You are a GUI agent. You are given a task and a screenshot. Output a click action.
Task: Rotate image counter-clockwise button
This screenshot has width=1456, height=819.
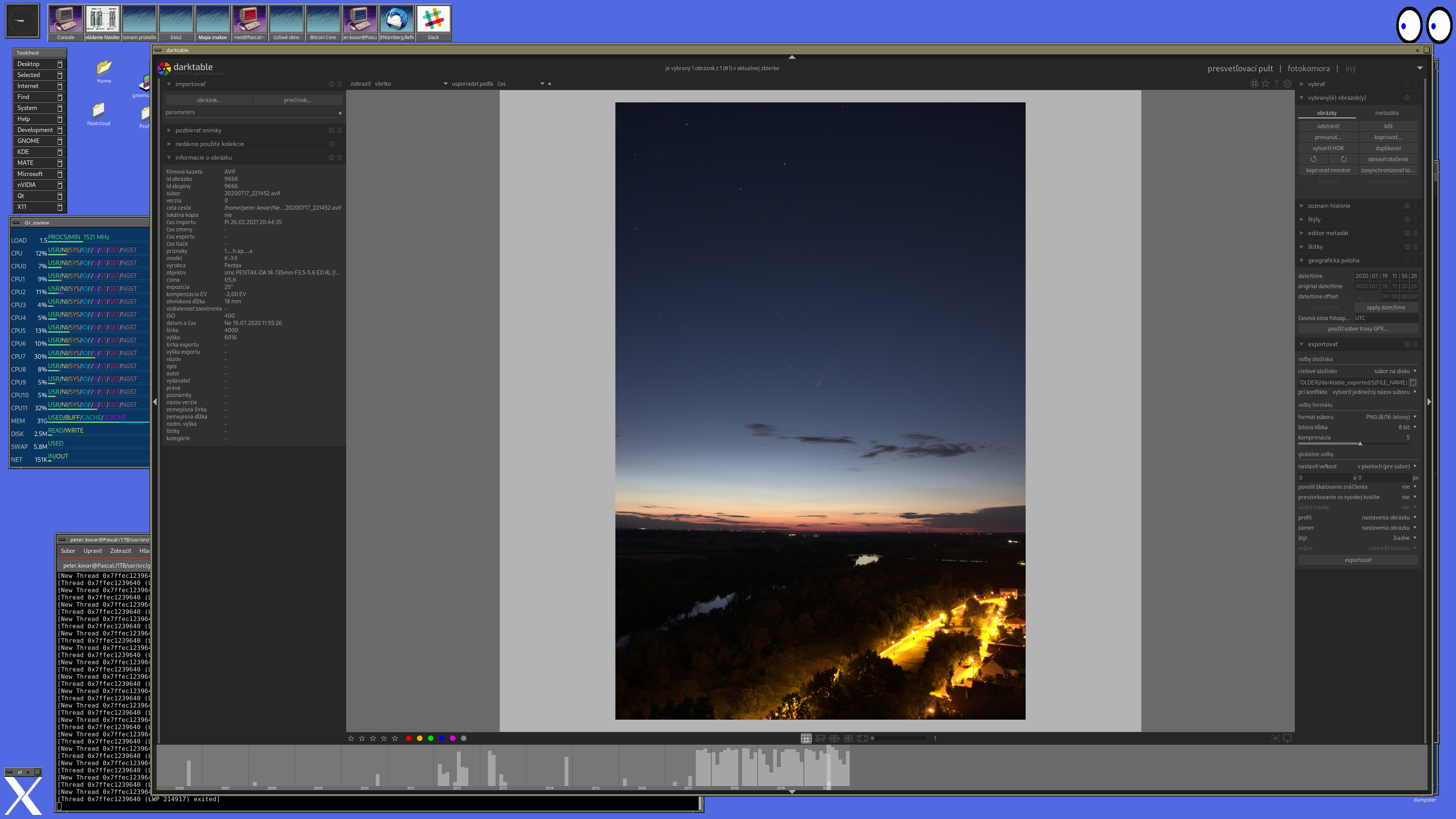[x=1313, y=159]
